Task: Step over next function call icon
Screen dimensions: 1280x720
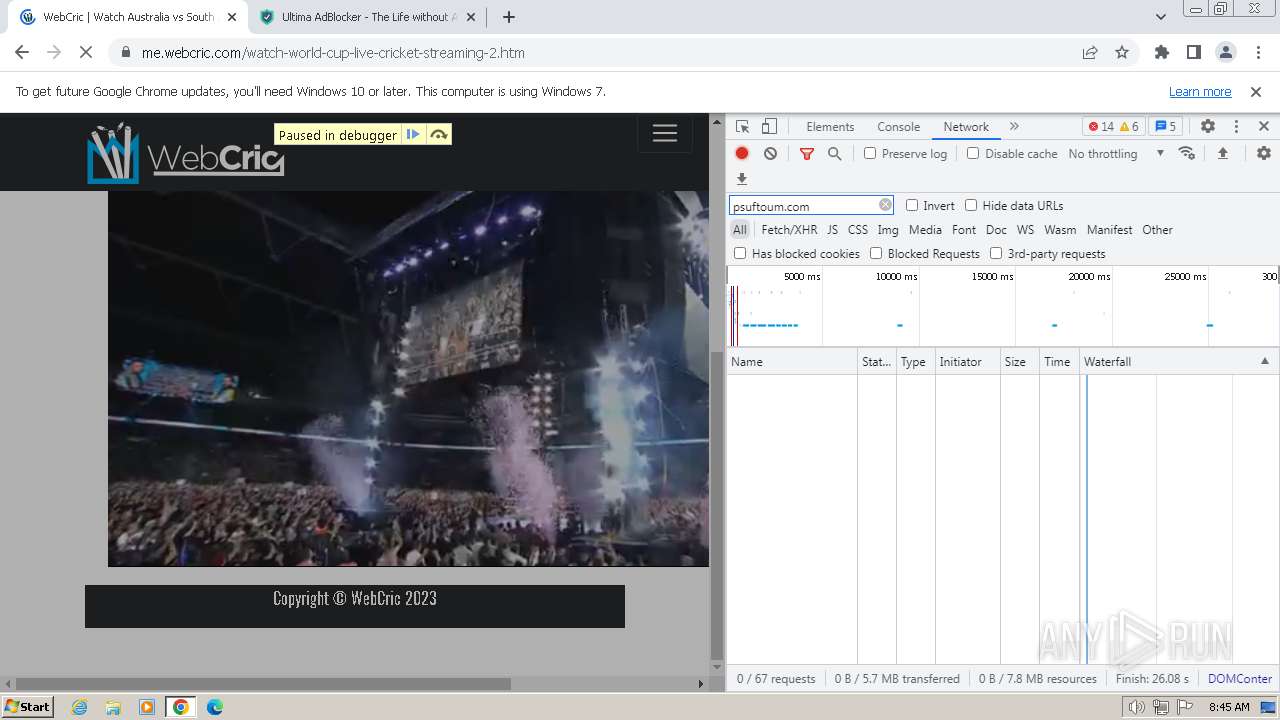Action: 439,134
